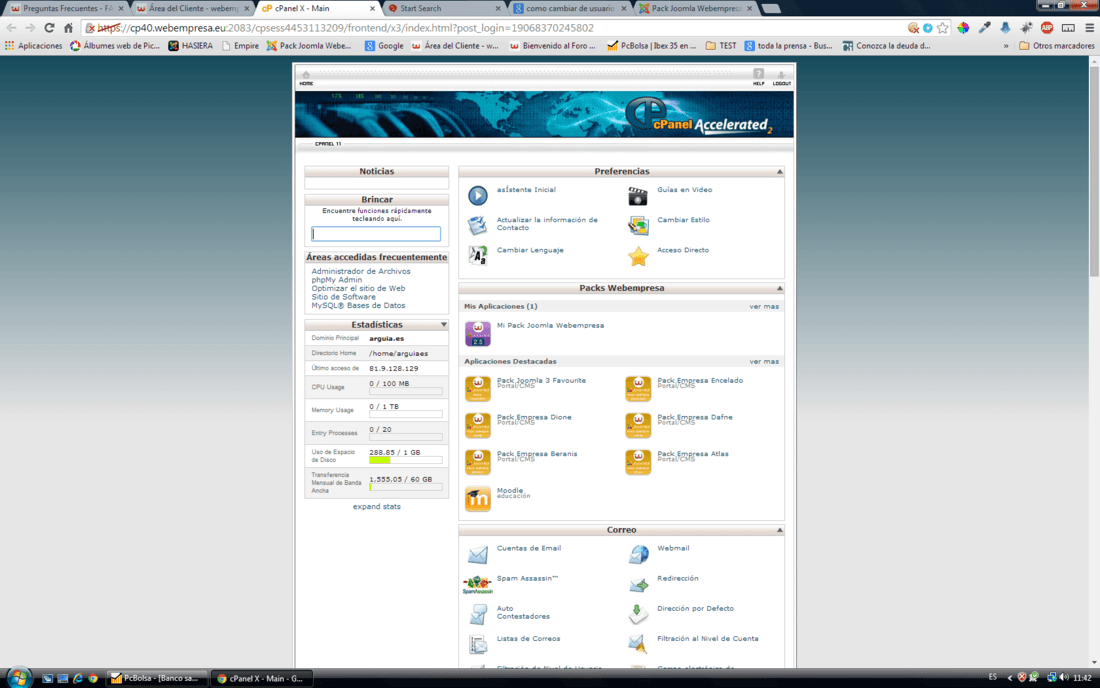
Task: Click the taskbar clock 11:42
Action: click(1082, 678)
